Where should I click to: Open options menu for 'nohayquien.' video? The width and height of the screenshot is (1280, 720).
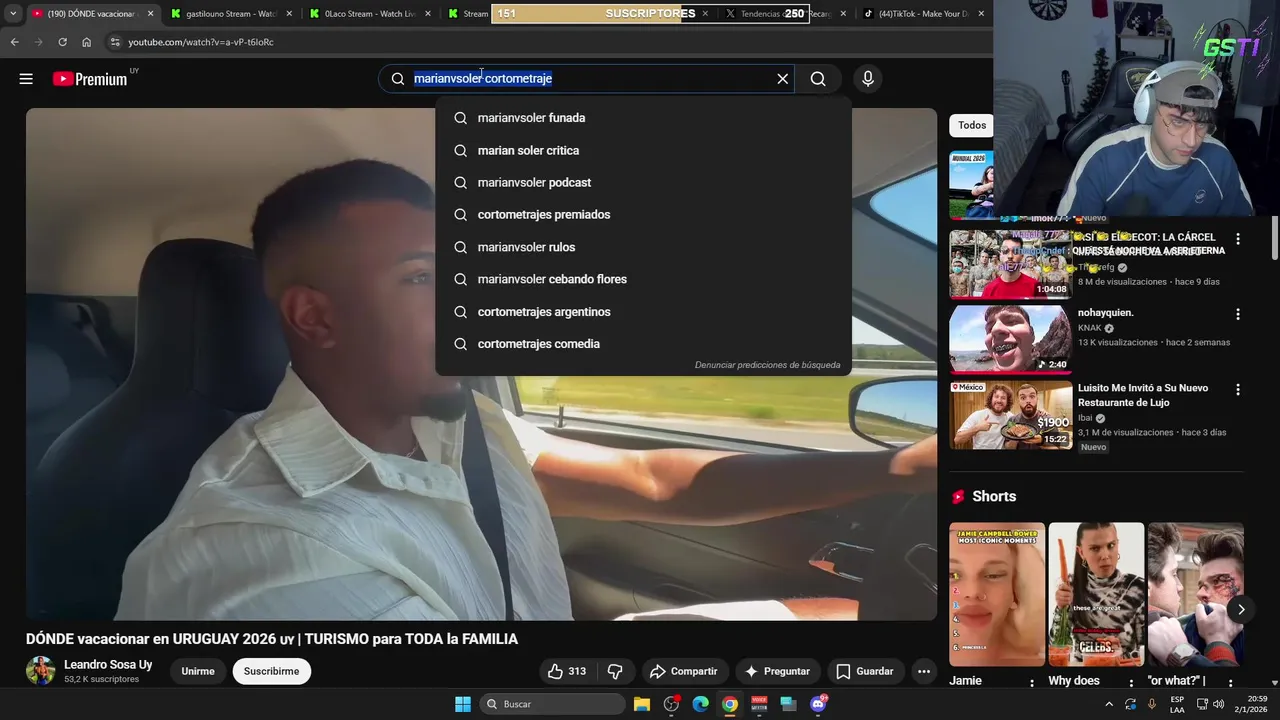[x=1238, y=314]
